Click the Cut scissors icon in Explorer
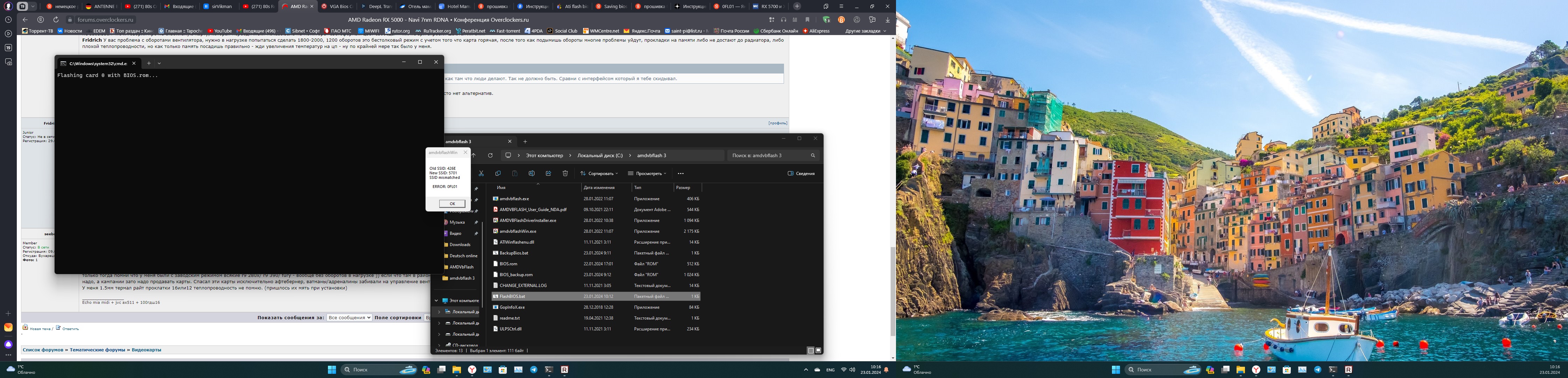 click(481, 174)
